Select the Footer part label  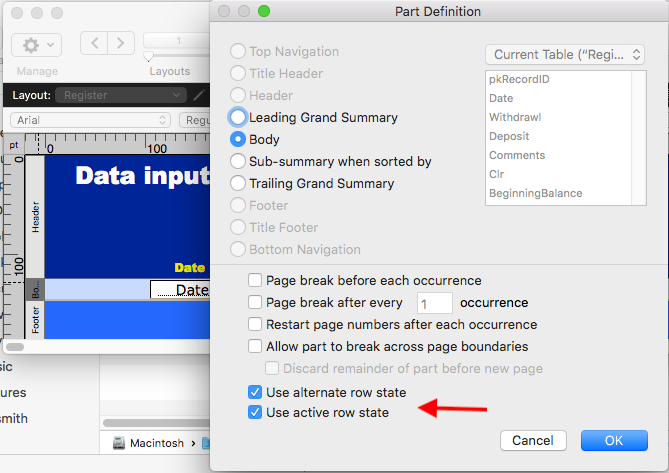35,320
